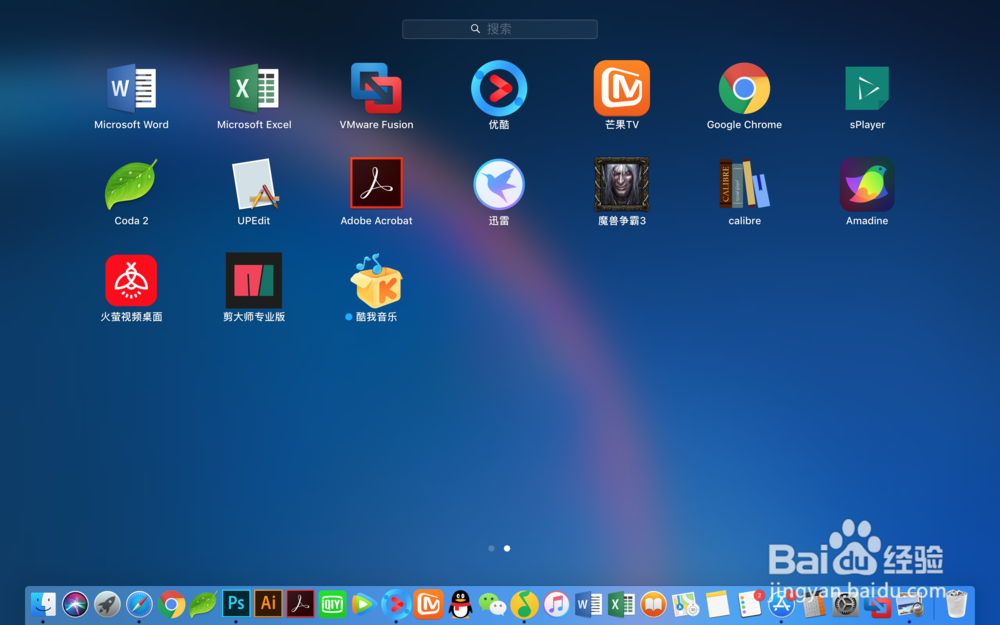1000x625 pixels.
Task: Launch VMware Fusion from the Launchpad grid
Action: tap(376, 88)
